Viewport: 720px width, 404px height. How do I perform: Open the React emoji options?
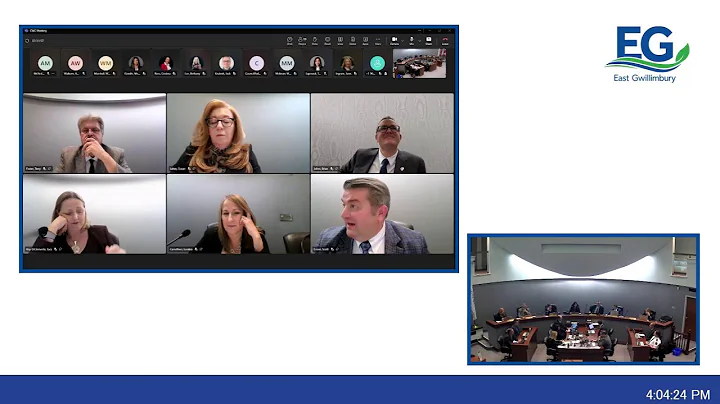click(327, 41)
